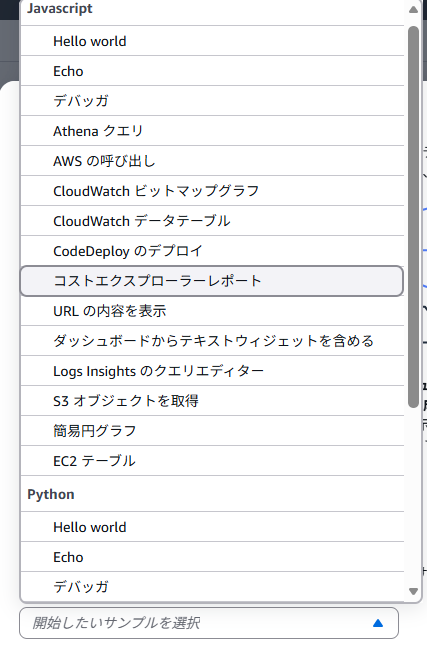The height and width of the screenshot is (645, 427).
Task: Select Javascript Hello world sample
Action: (x=212, y=41)
